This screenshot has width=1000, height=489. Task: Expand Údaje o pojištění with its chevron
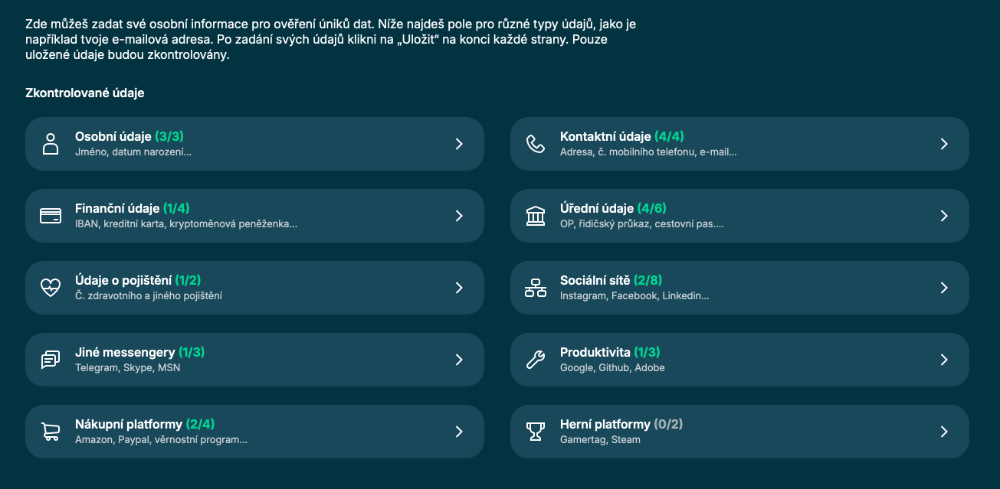(459, 288)
